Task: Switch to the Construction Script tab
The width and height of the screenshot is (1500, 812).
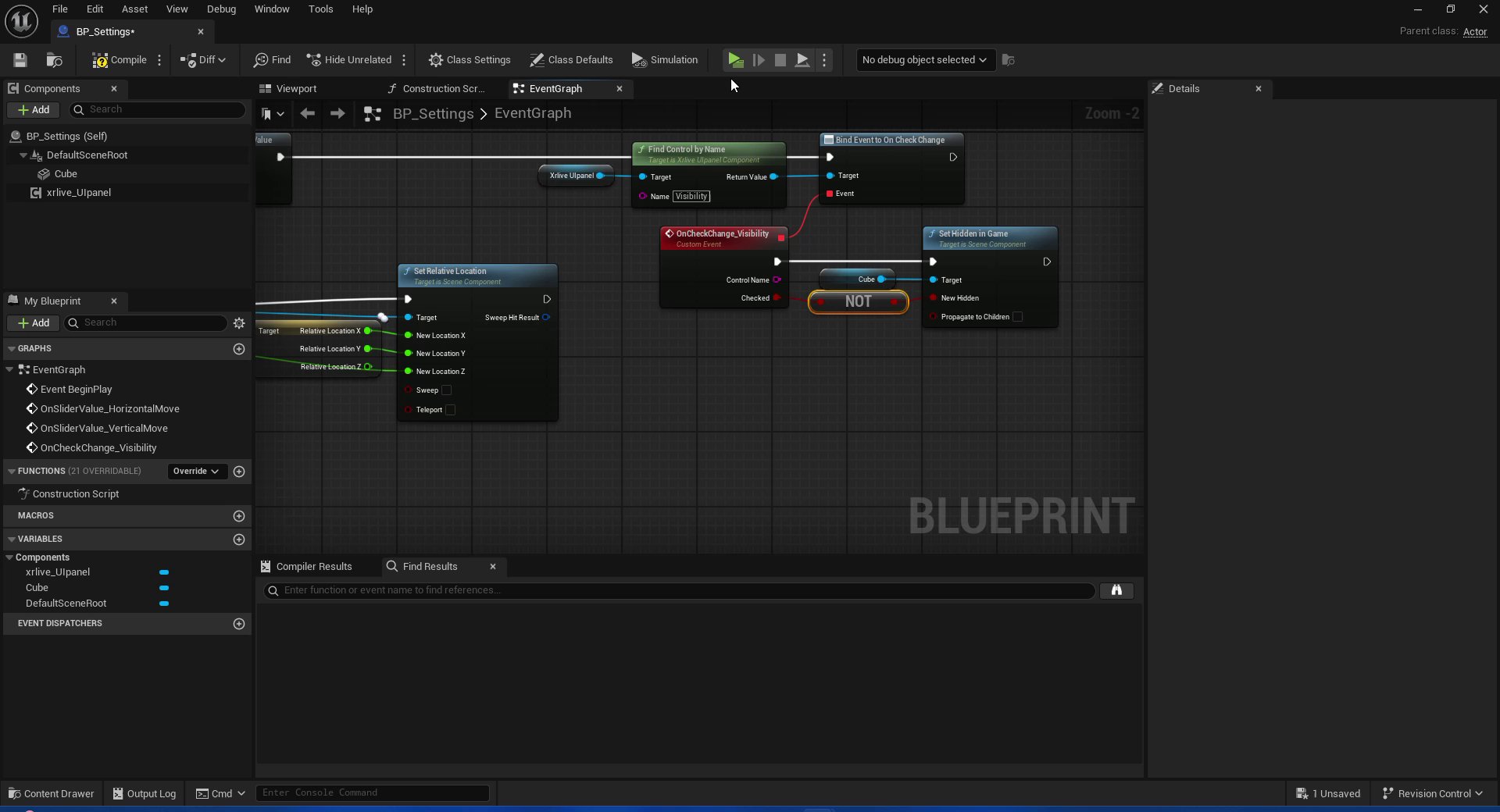Action: click(x=443, y=89)
